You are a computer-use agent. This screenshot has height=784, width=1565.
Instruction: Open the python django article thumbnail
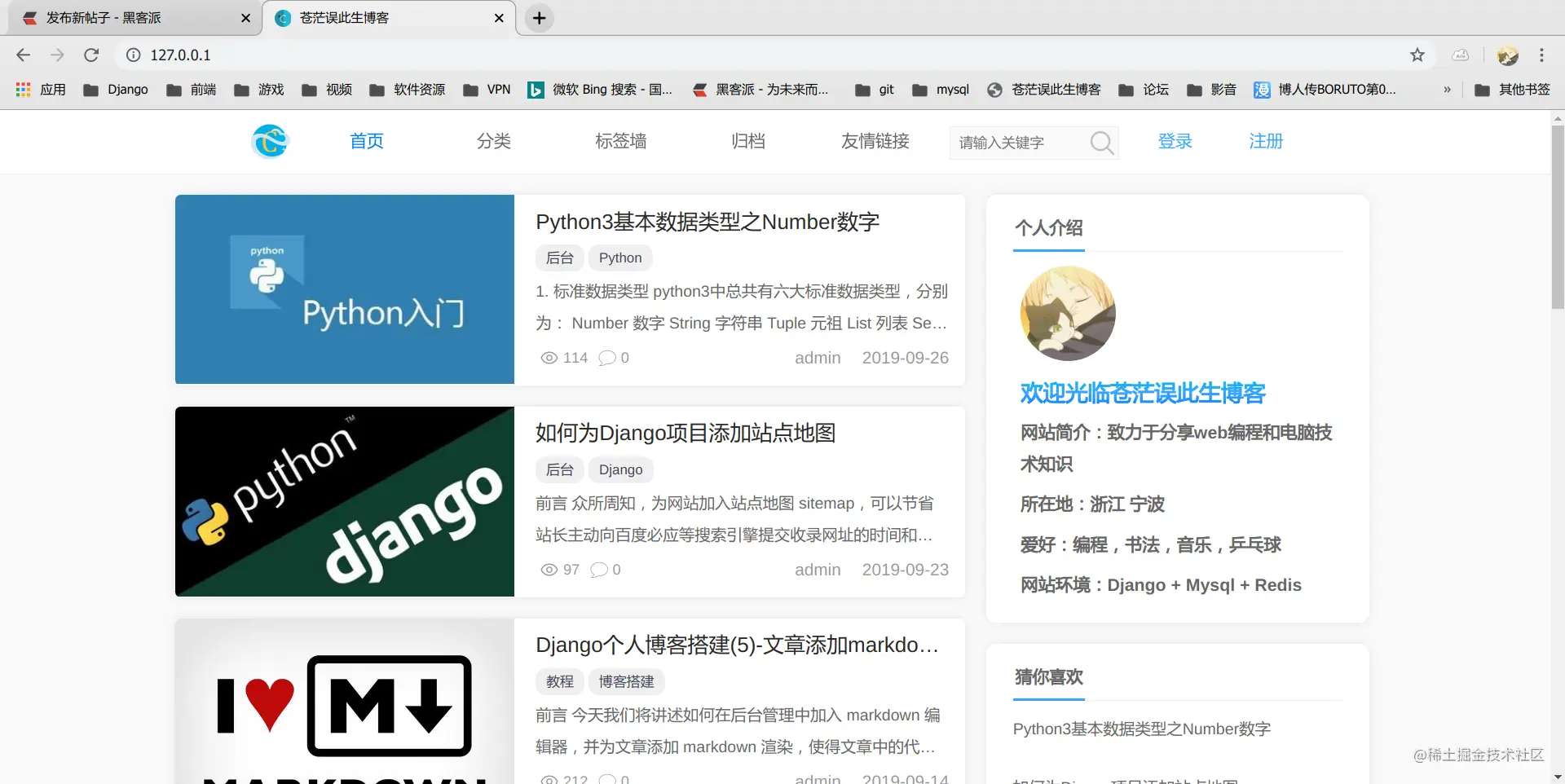pyautogui.click(x=345, y=501)
